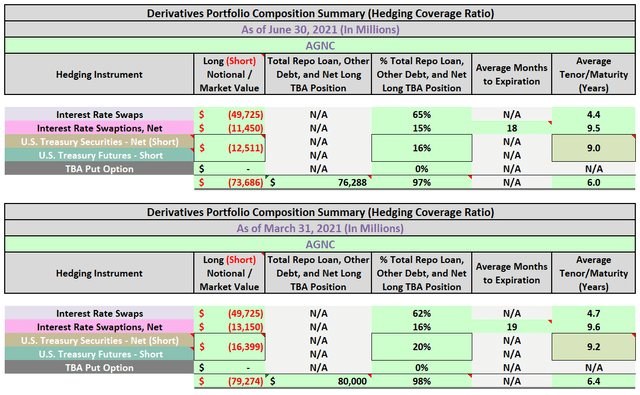
Task: Click the June 30, 2021 date header
Action: [320, 30]
